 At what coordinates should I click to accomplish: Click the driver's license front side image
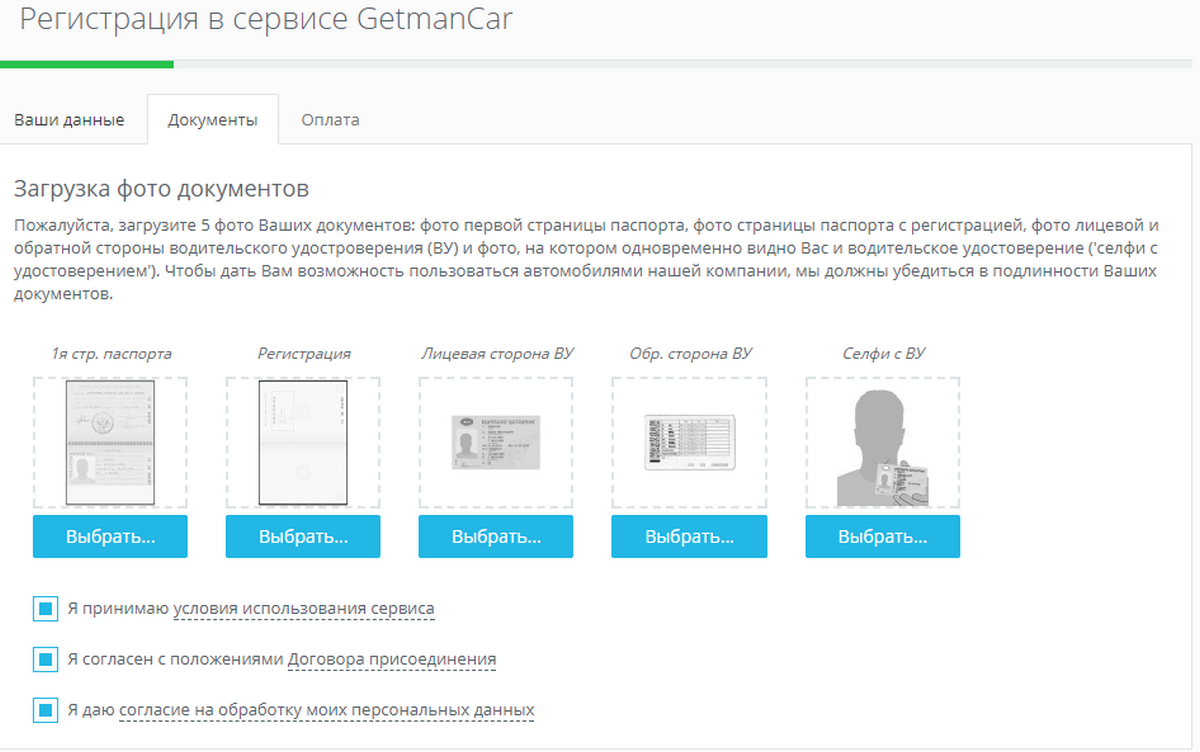point(495,442)
